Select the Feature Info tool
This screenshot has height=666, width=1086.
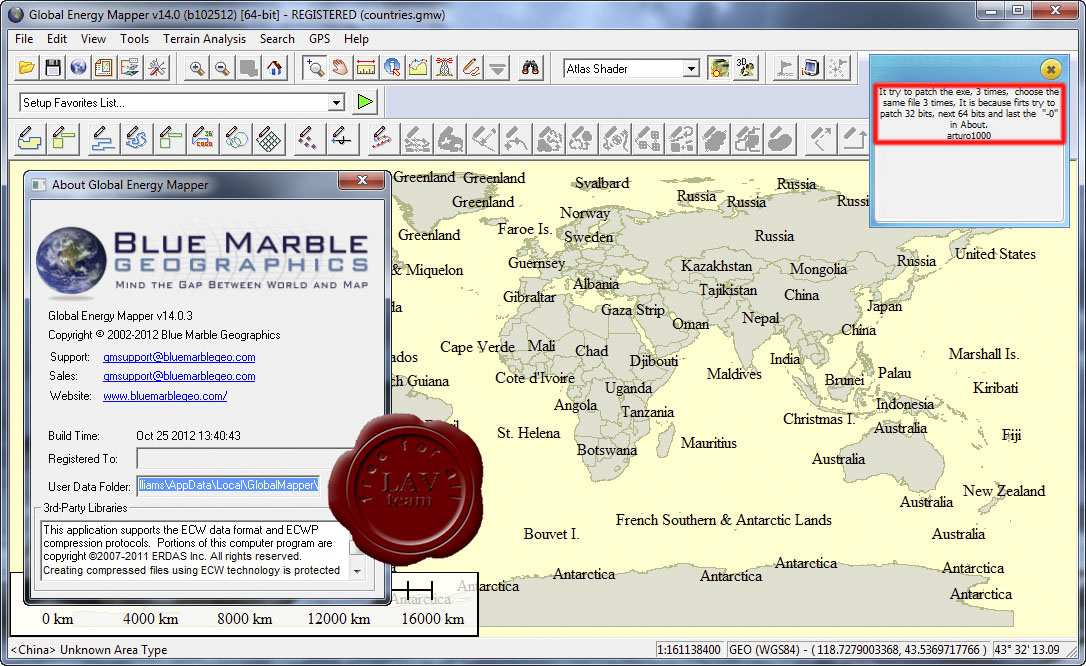point(392,68)
